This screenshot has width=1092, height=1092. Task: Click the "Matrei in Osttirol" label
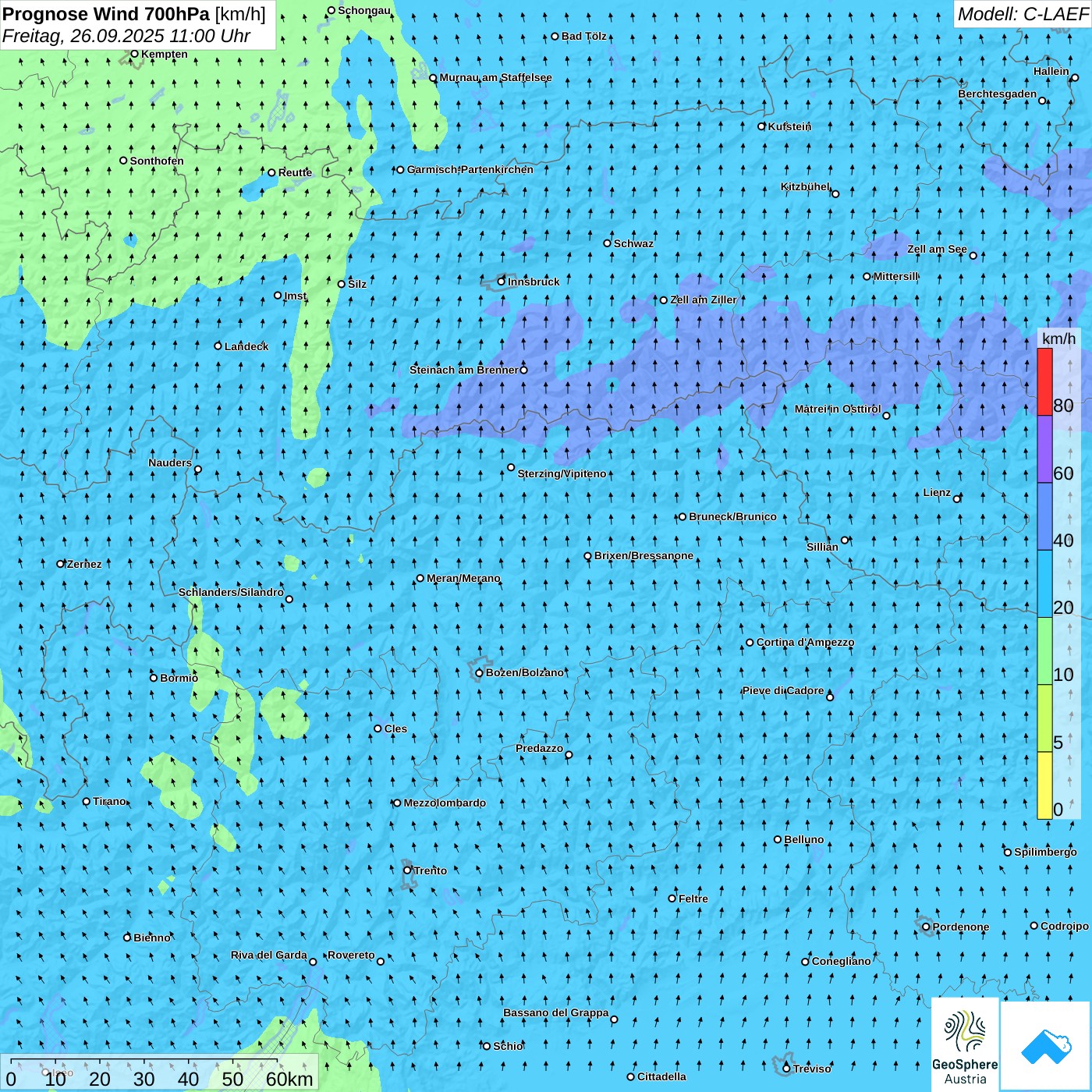(838, 409)
